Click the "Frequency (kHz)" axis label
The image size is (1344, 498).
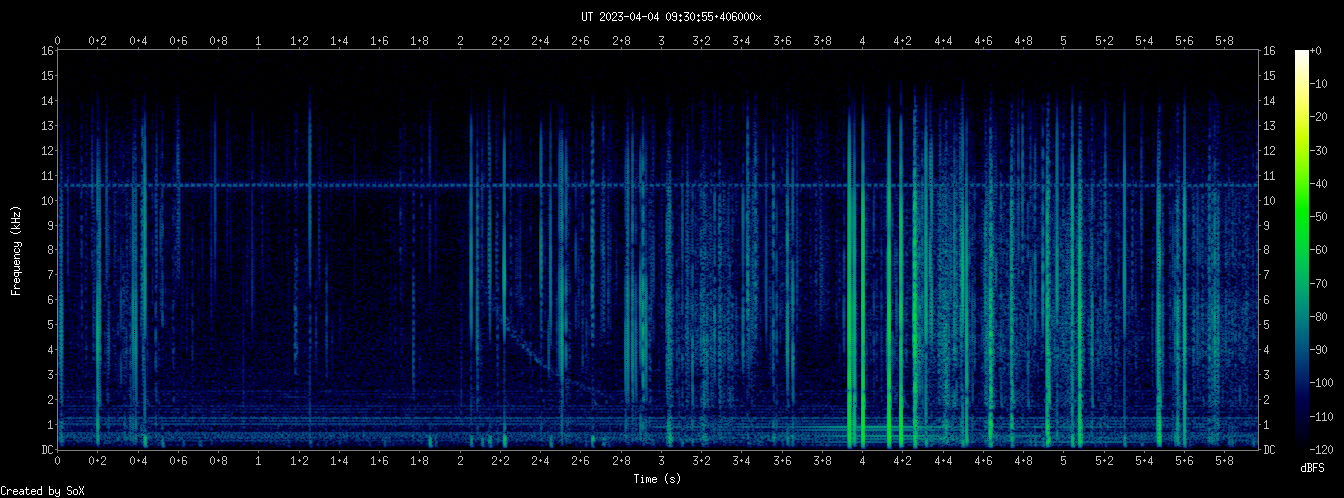tap(16, 250)
